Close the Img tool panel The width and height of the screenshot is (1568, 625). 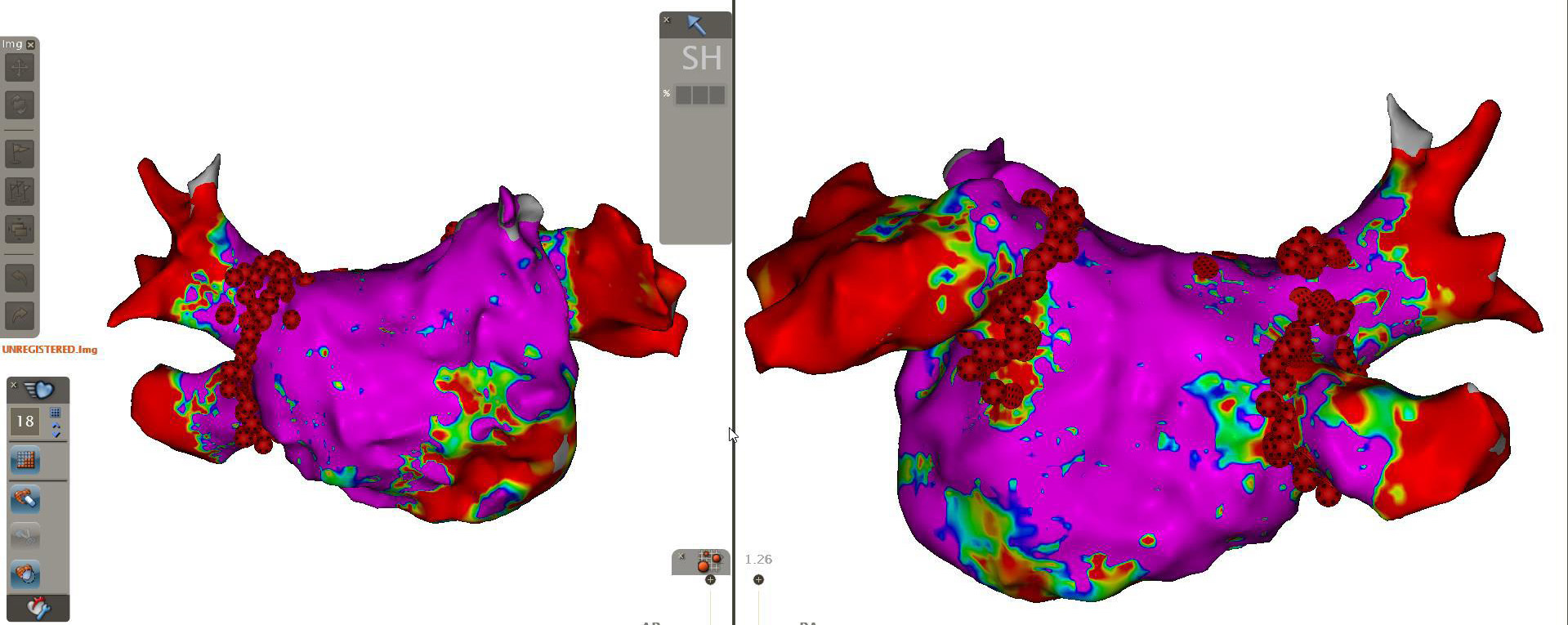point(31,44)
